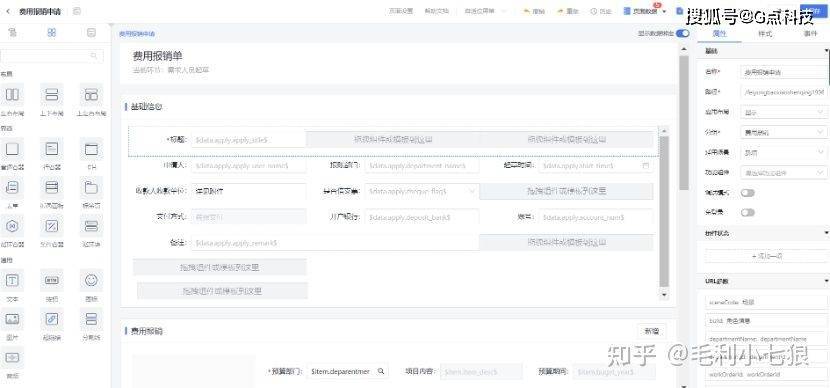The height and width of the screenshot is (388, 830).
Task: Open the history clock button
Action: tap(601, 11)
